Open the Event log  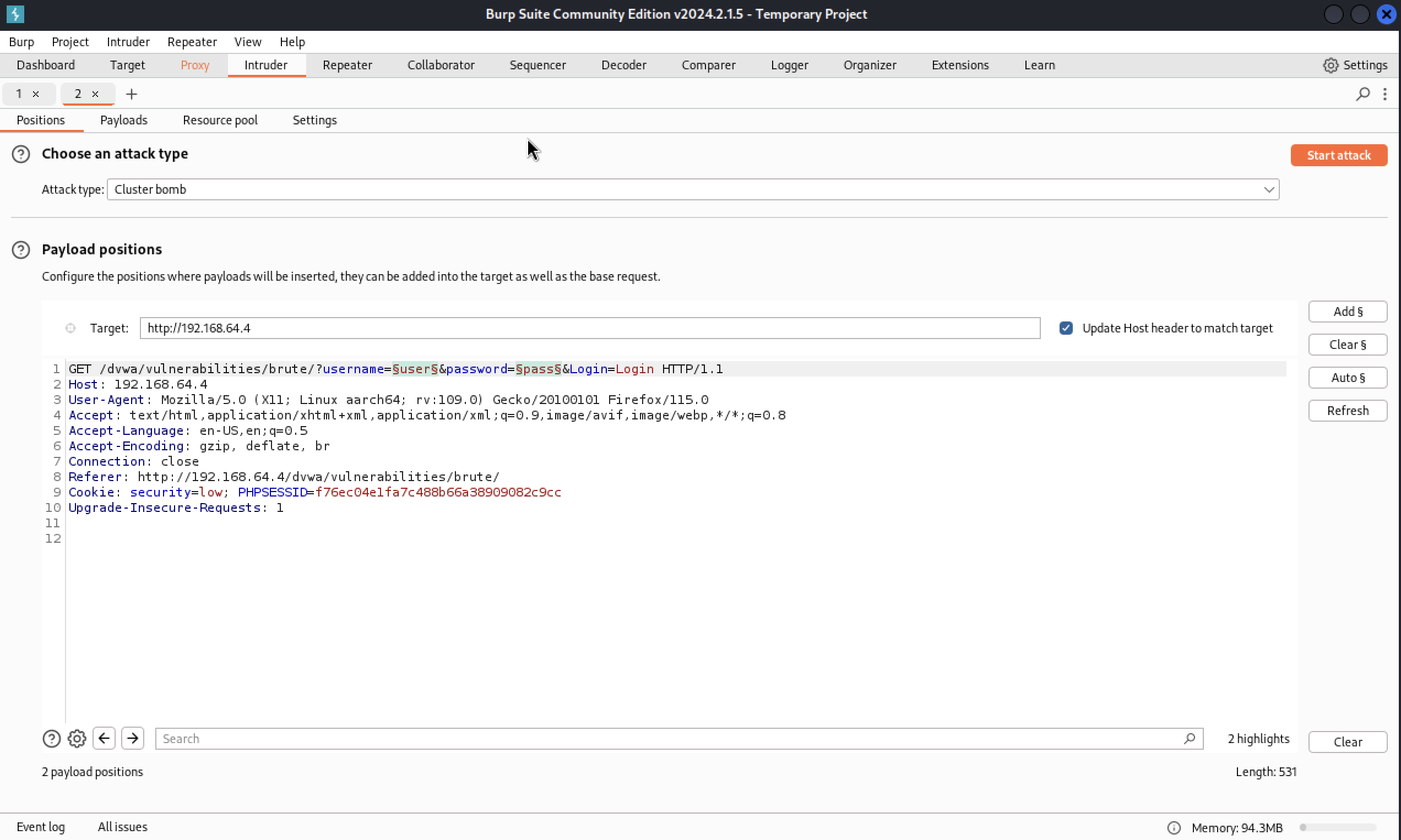click(x=41, y=827)
